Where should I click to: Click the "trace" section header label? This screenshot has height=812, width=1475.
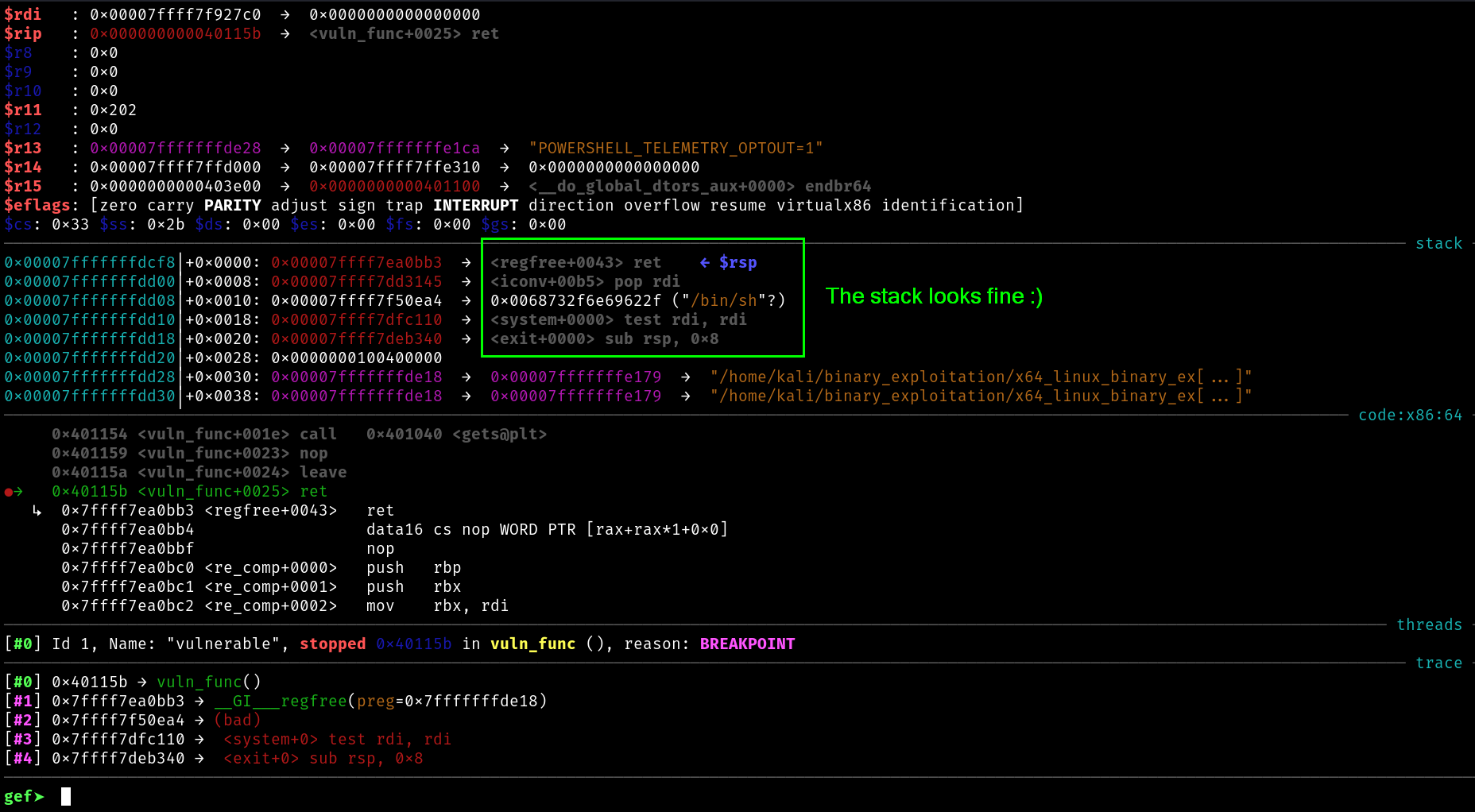pos(1438,663)
